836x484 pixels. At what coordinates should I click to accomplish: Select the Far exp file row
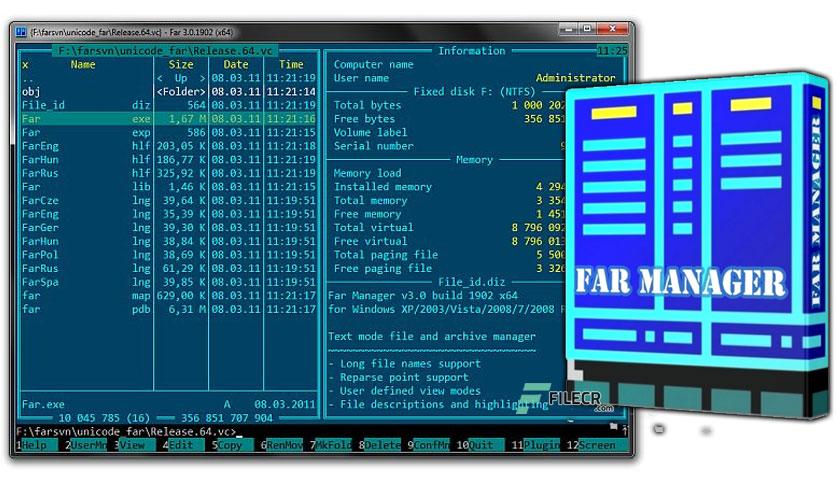pyautogui.click(x=168, y=132)
